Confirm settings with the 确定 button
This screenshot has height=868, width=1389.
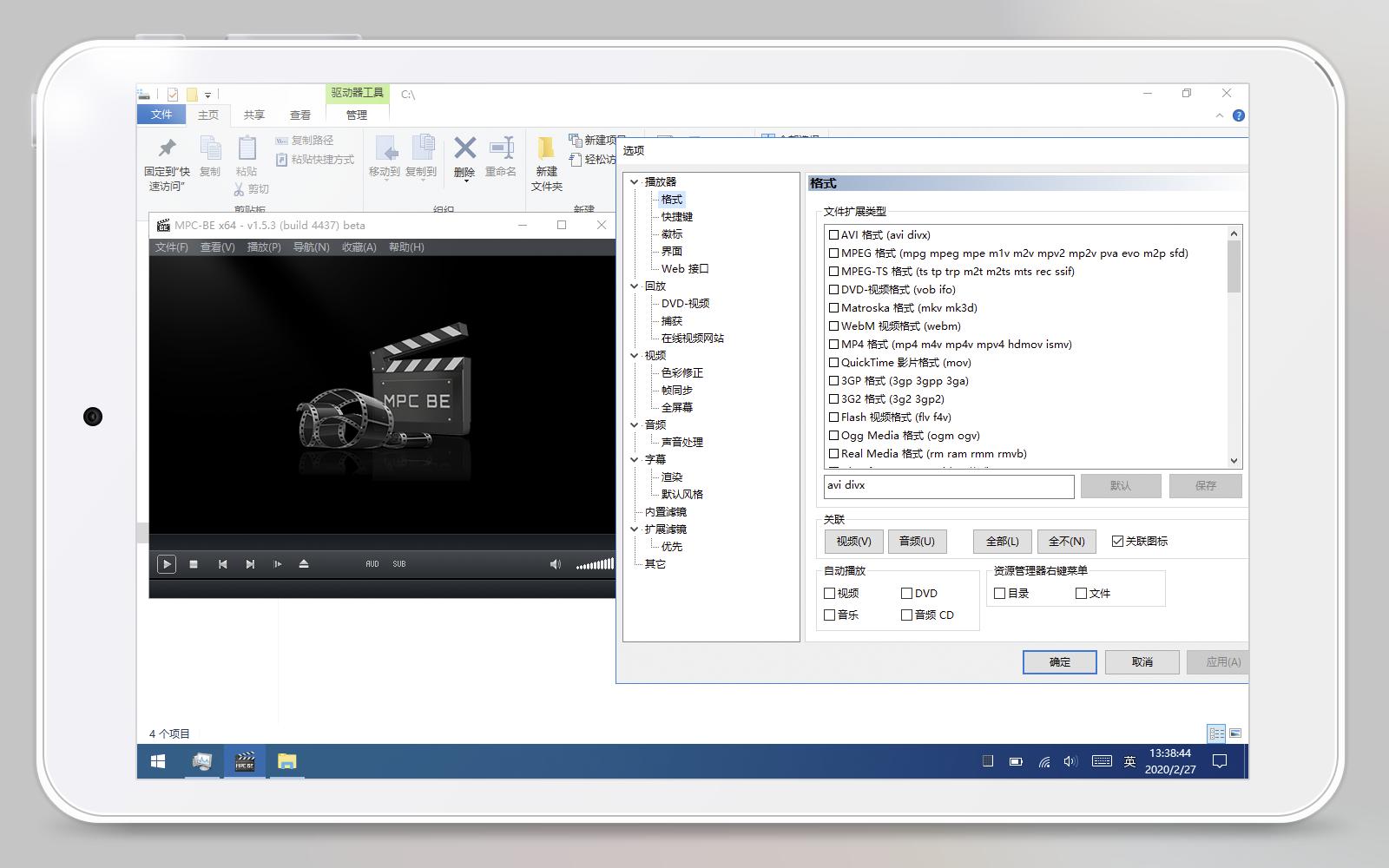click(1059, 661)
